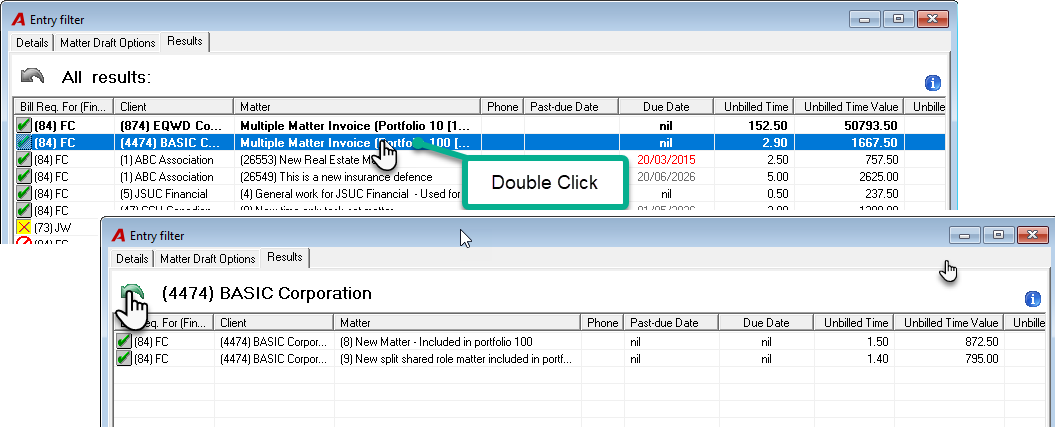Sort by Unbilled Time Value in All results window

click(x=850, y=107)
